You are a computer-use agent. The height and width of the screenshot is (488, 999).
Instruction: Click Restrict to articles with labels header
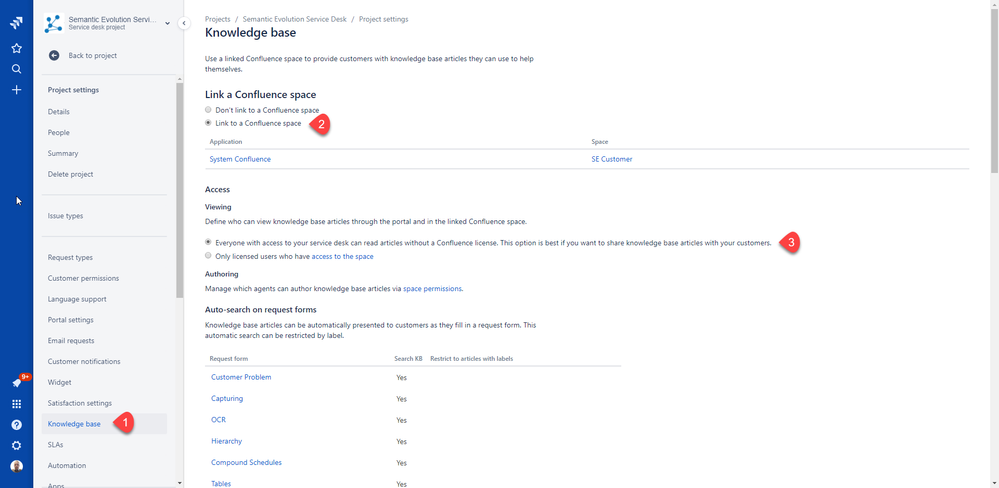point(472,359)
